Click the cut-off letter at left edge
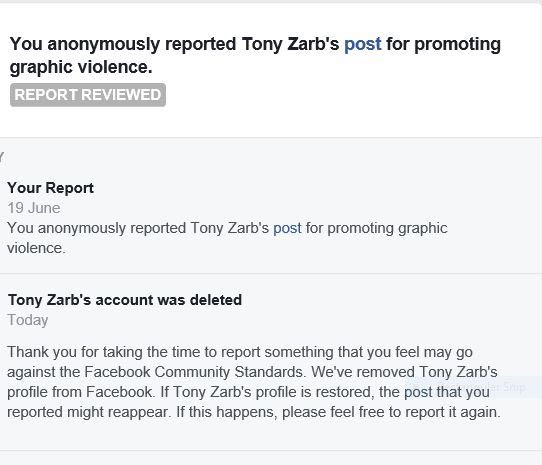Viewport: 542px width, 465px height. [x=1, y=158]
